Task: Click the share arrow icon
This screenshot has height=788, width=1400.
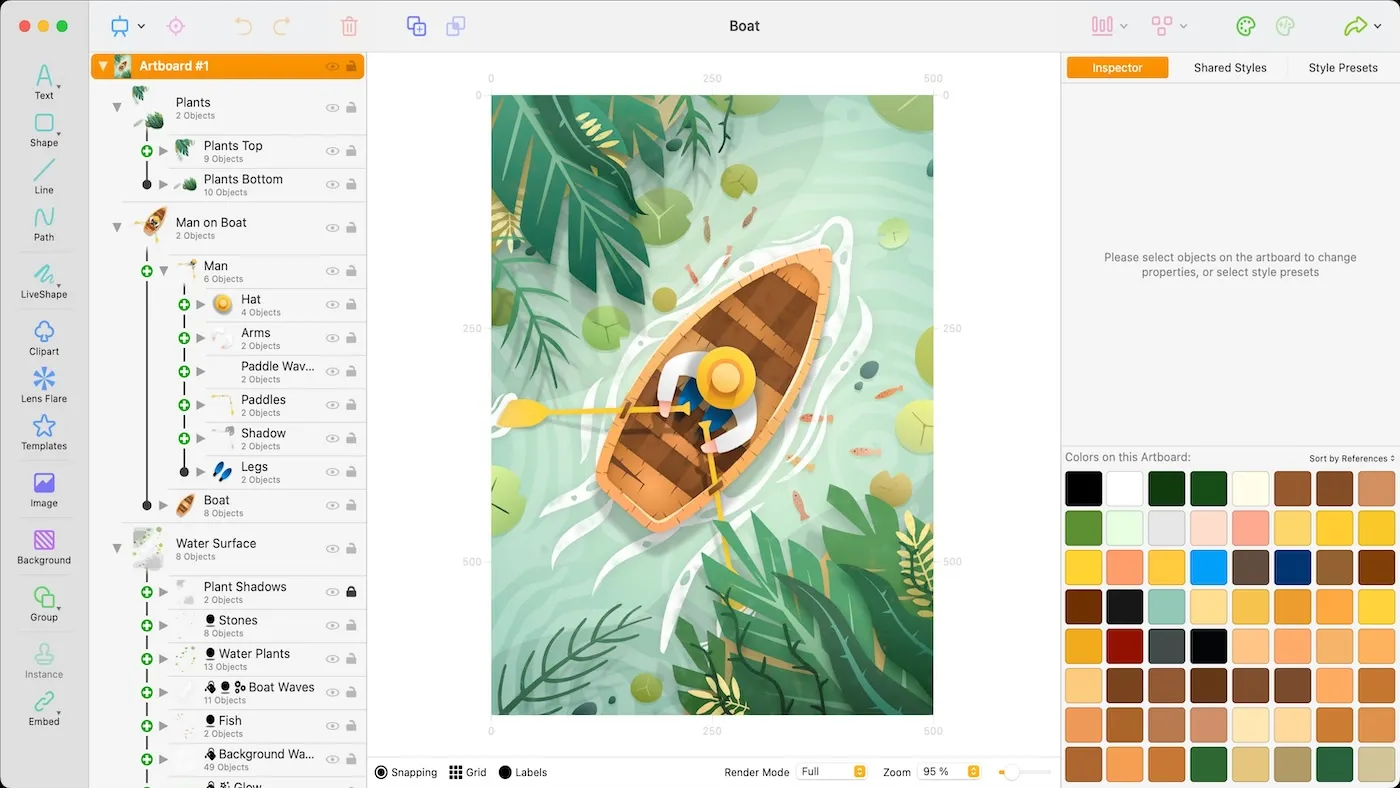Action: [1355, 27]
